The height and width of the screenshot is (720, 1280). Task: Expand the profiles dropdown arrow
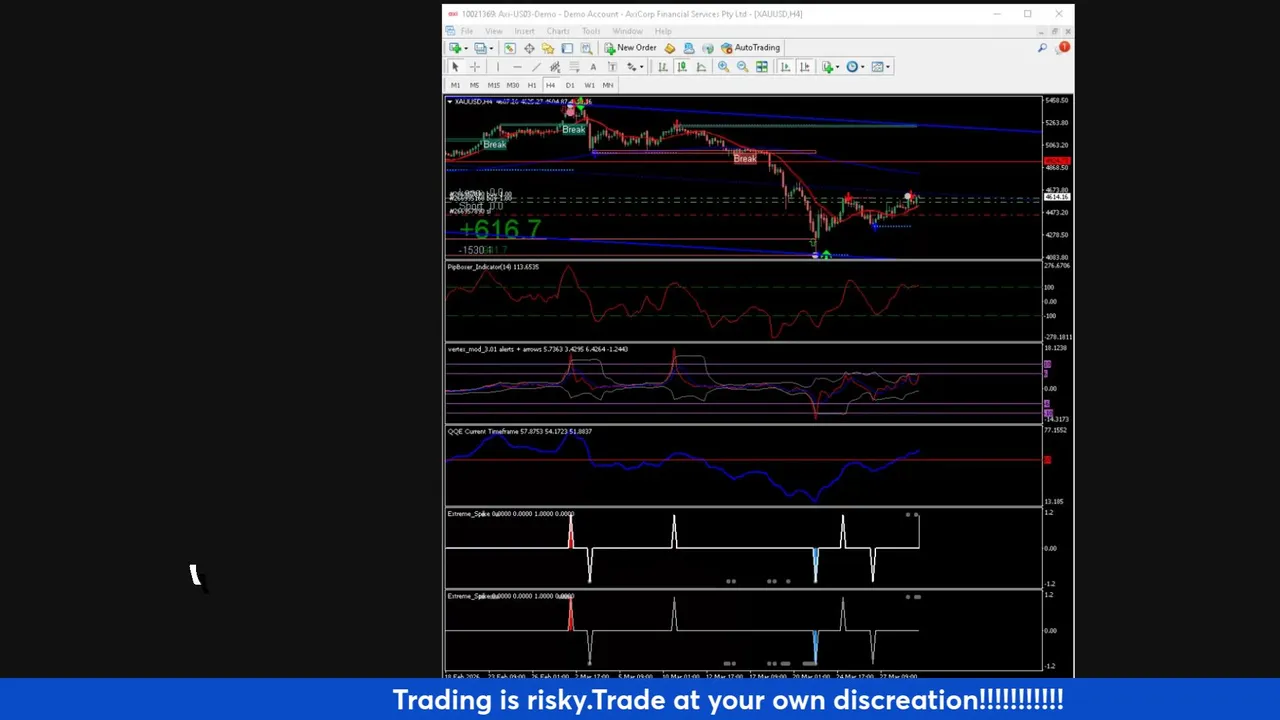coord(491,48)
